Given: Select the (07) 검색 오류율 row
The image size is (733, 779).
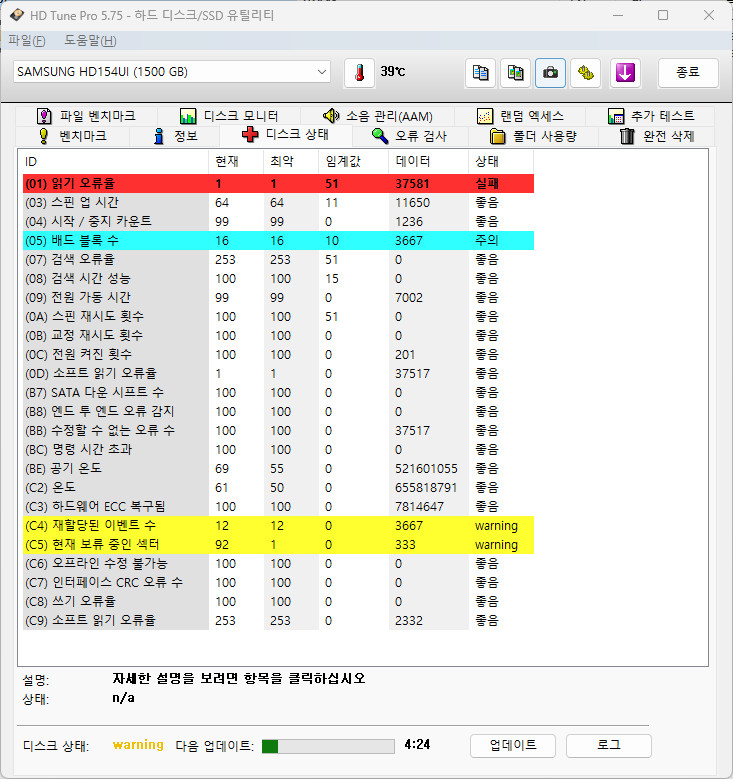Looking at the screenshot, I should coord(278,259).
